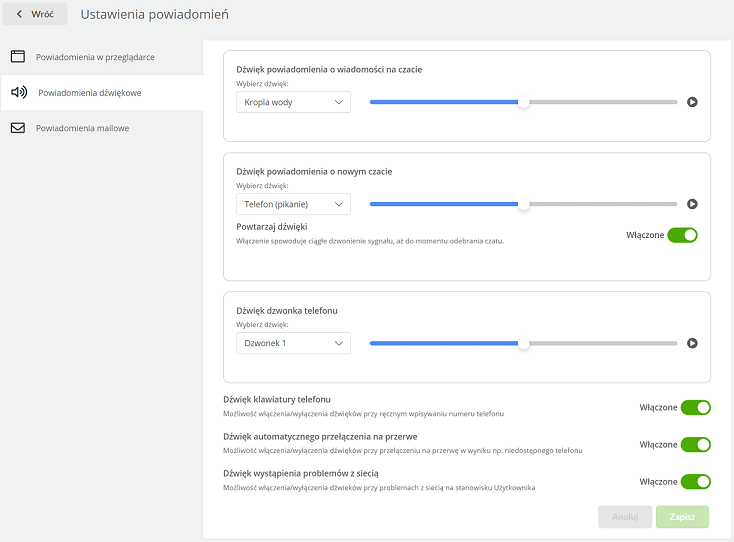Play preview of chat message sound
Screen dimensions: 734x542
point(692,102)
